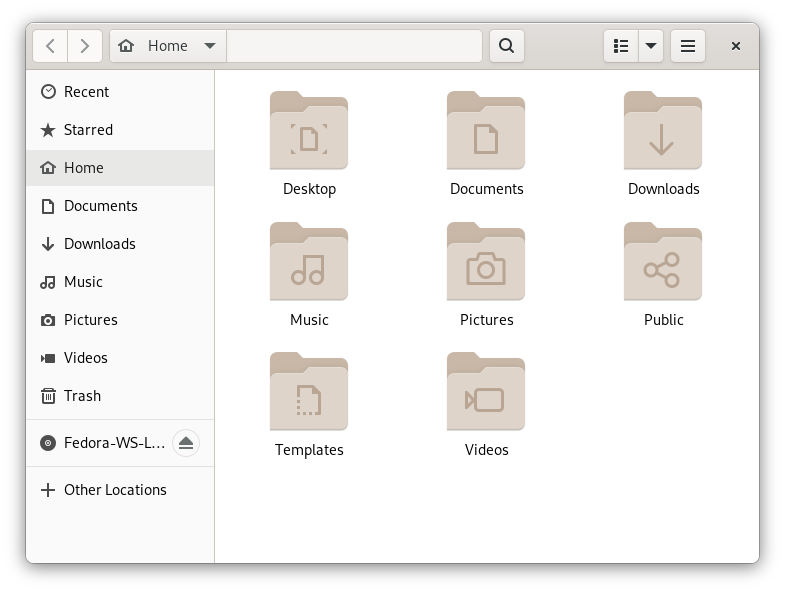Image resolution: width=785 pixels, height=592 pixels.
Task: Open Other Locations in sidebar
Action: click(115, 490)
